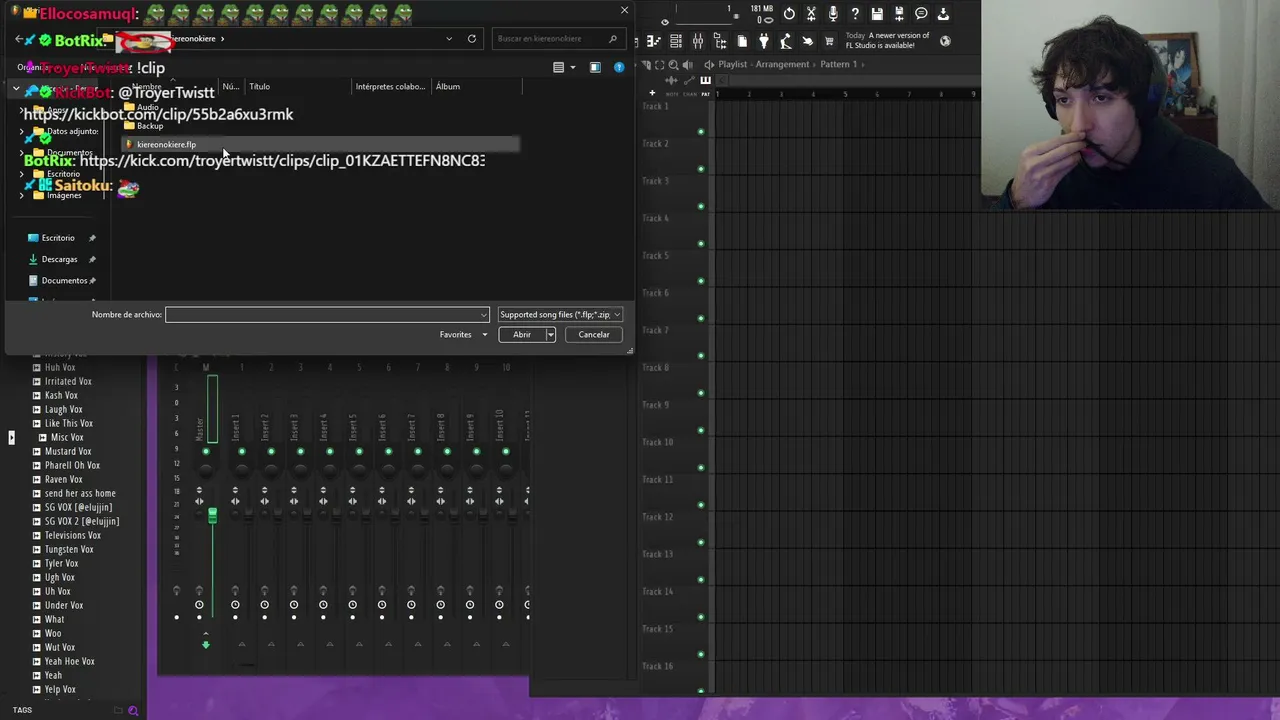Open the piano roll view icon
Viewport: 1280px width, 720px height.
(x=654, y=41)
